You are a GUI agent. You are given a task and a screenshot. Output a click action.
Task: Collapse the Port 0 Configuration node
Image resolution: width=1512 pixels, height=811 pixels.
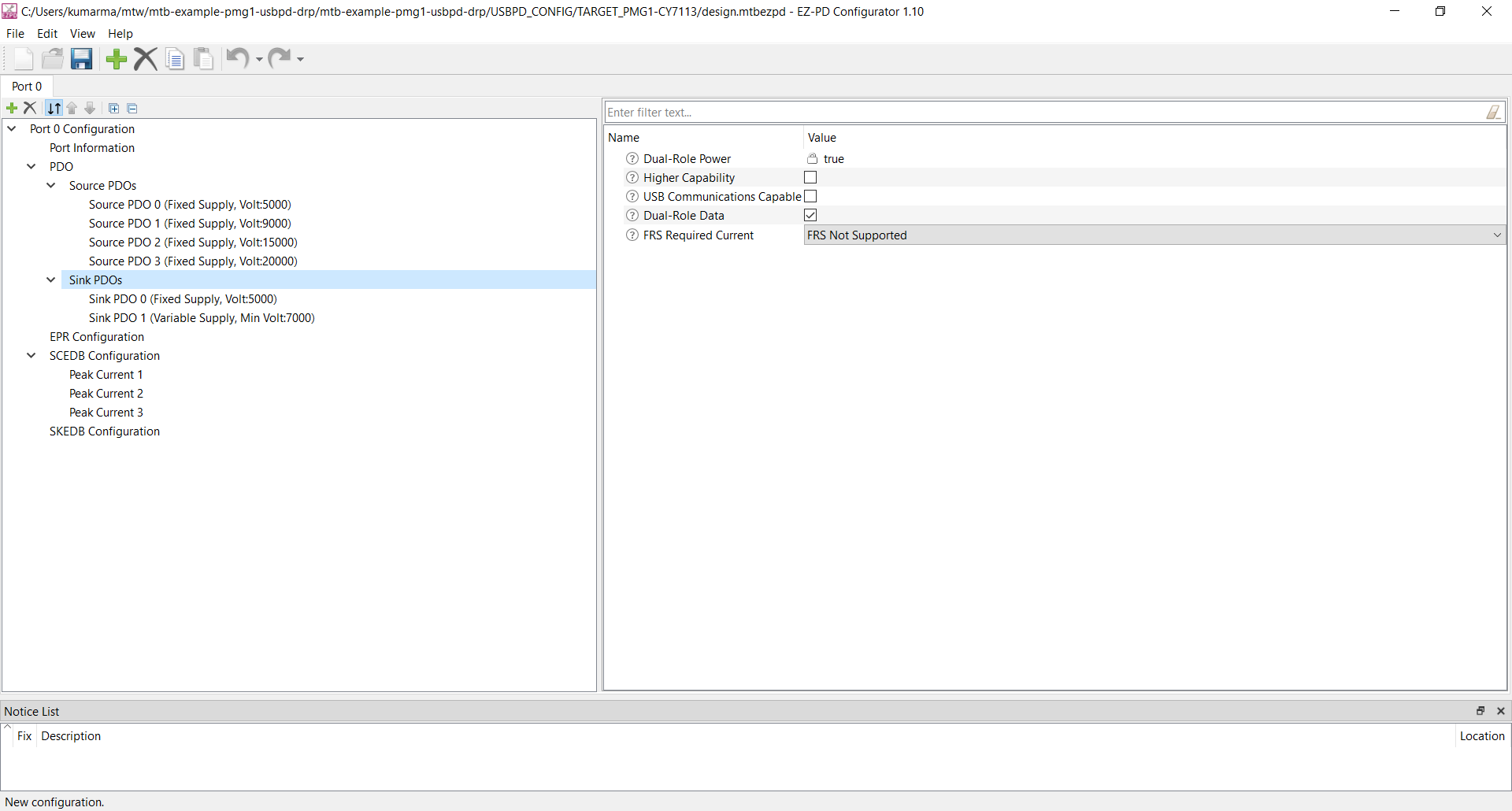coord(12,128)
